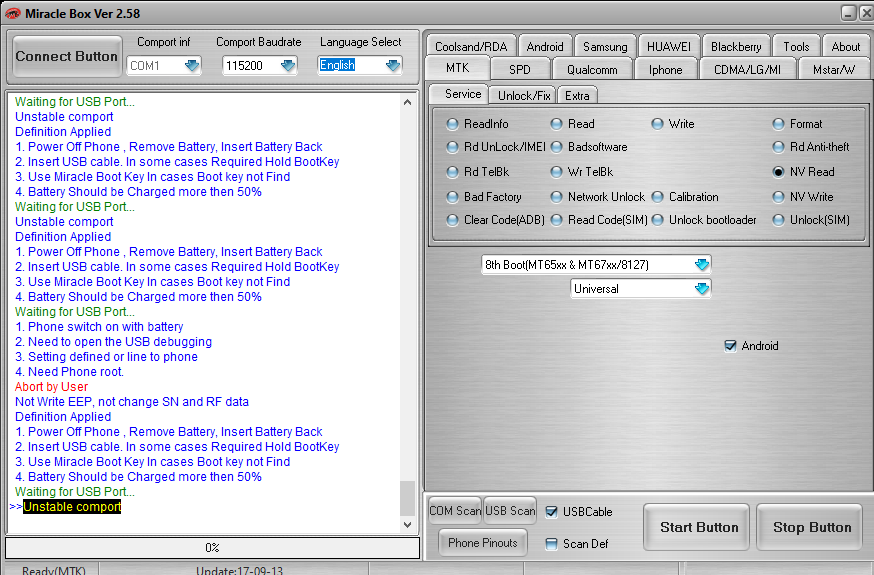Screen dimensions: 874x575
Task: Select the Read radio option
Action: 556,124
